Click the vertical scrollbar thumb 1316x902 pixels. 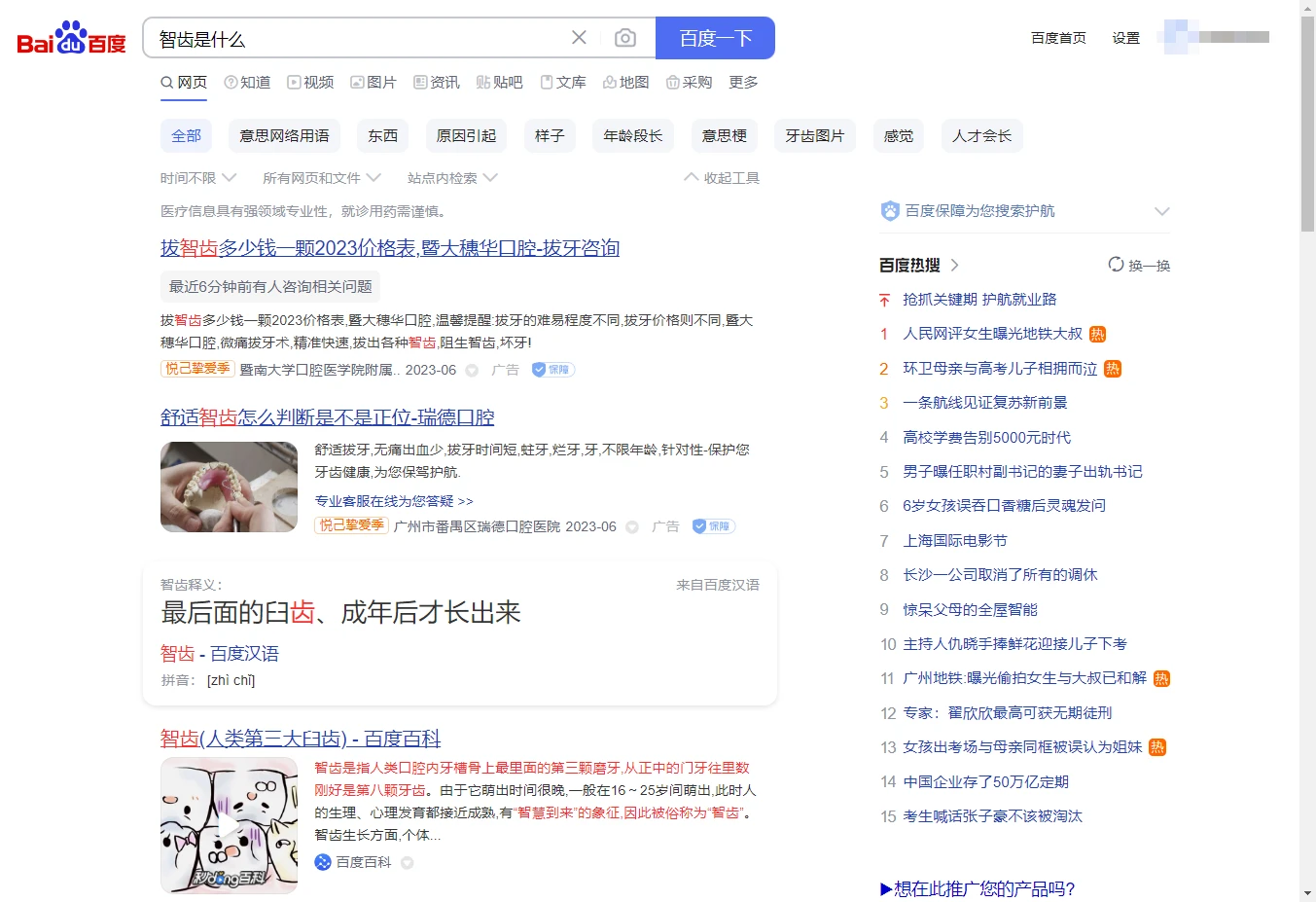(x=1307, y=123)
